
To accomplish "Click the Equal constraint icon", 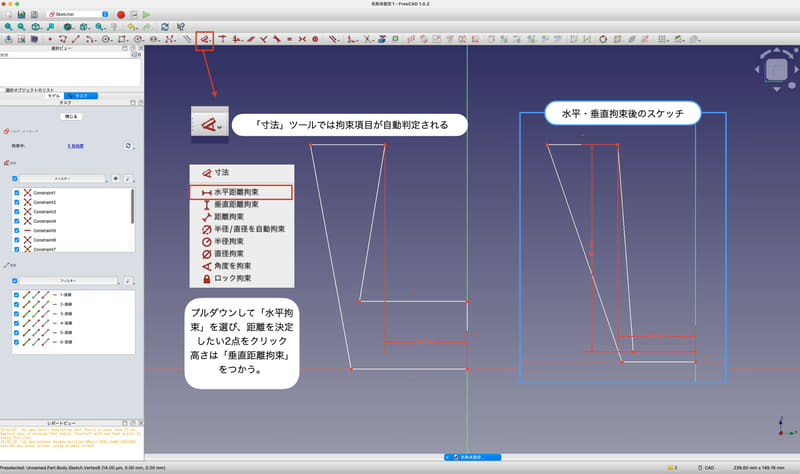I will 289,39.
